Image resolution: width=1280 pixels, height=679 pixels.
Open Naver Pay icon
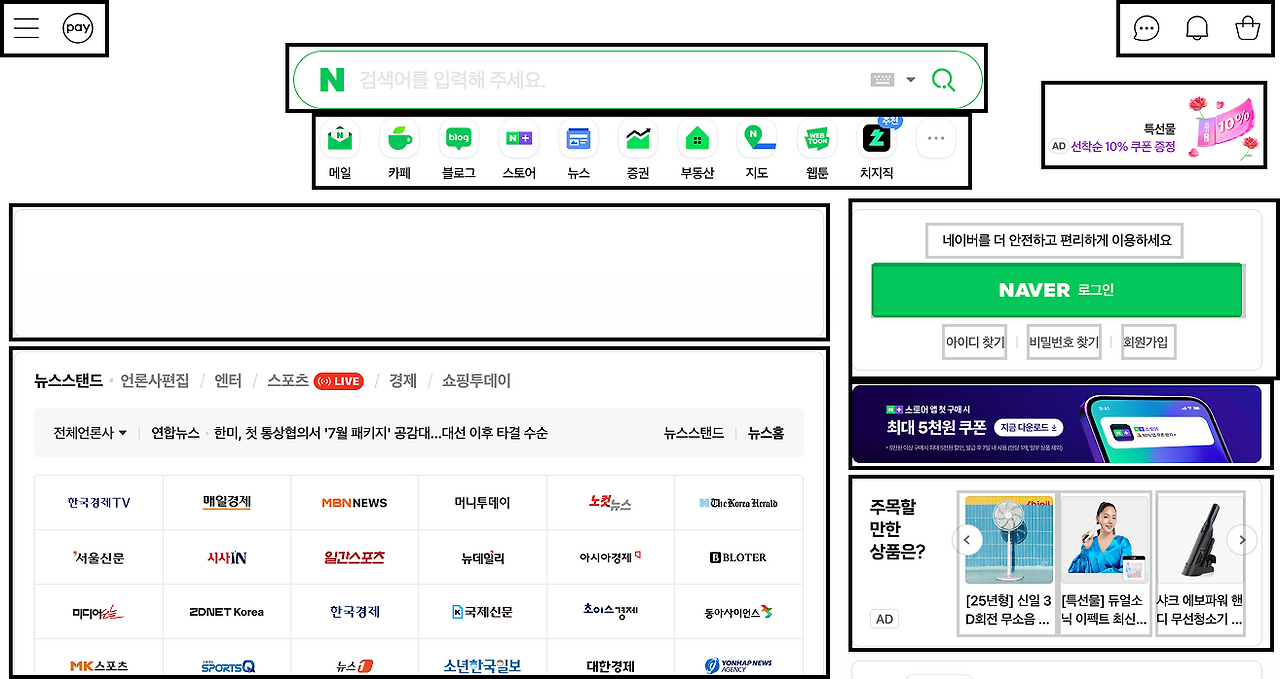(x=78, y=28)
